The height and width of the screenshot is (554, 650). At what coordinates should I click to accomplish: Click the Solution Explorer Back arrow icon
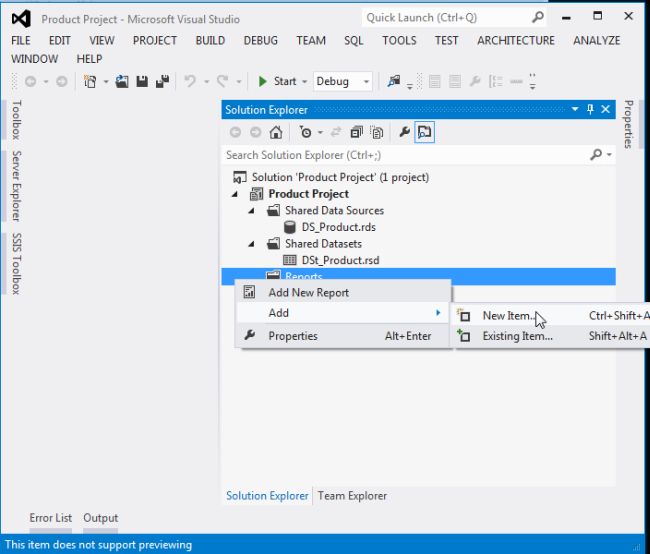pos(235,132)
